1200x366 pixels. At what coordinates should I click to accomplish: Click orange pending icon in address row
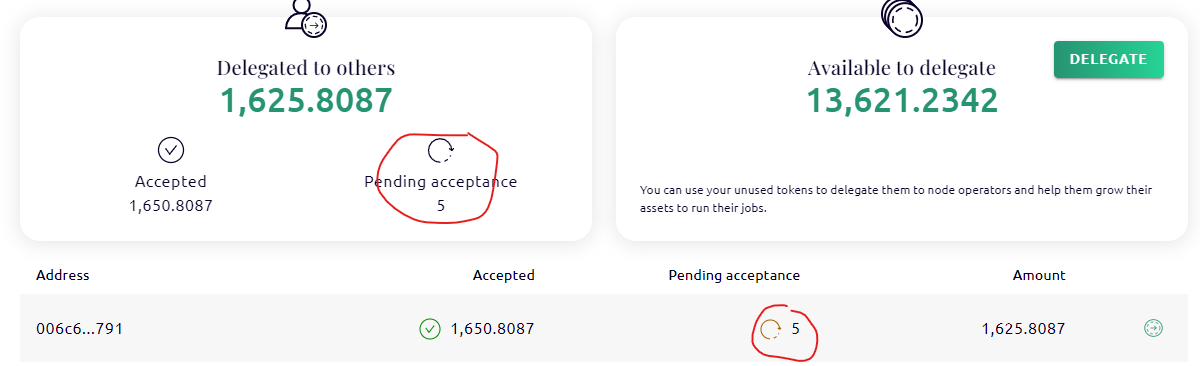(x=771, y=328)
